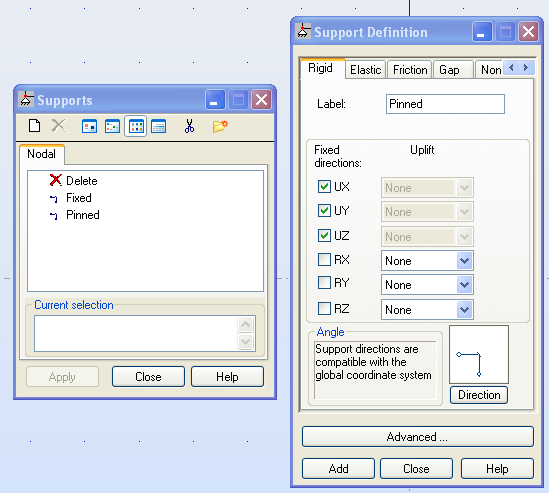Screen dimensions: 549x493
Task: Expand the RY uplift dropdown
Action: coord(427,285)
